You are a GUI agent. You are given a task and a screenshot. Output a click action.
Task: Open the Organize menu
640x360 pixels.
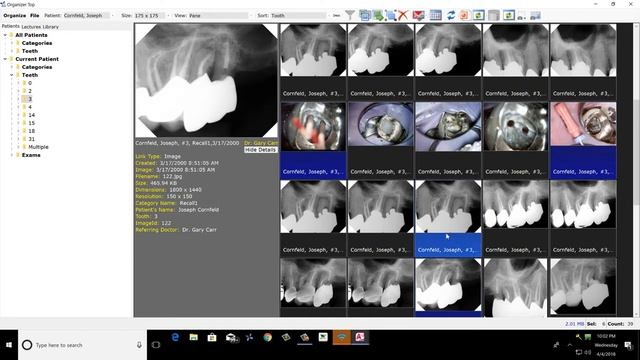[x=15, y=16]
